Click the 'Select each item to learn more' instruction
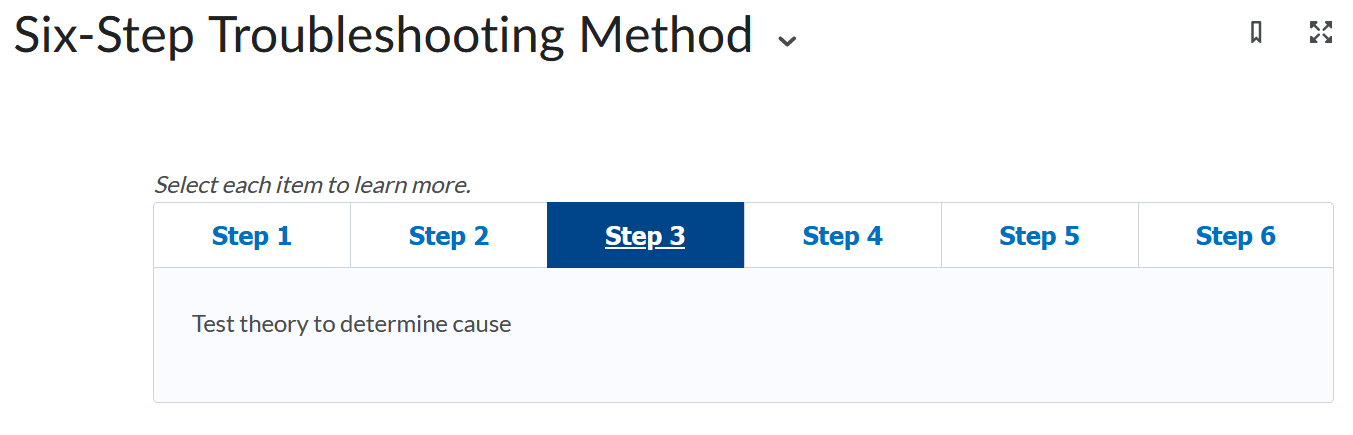The height and width of the screenshot is (435, 1353). coord(312,185)
